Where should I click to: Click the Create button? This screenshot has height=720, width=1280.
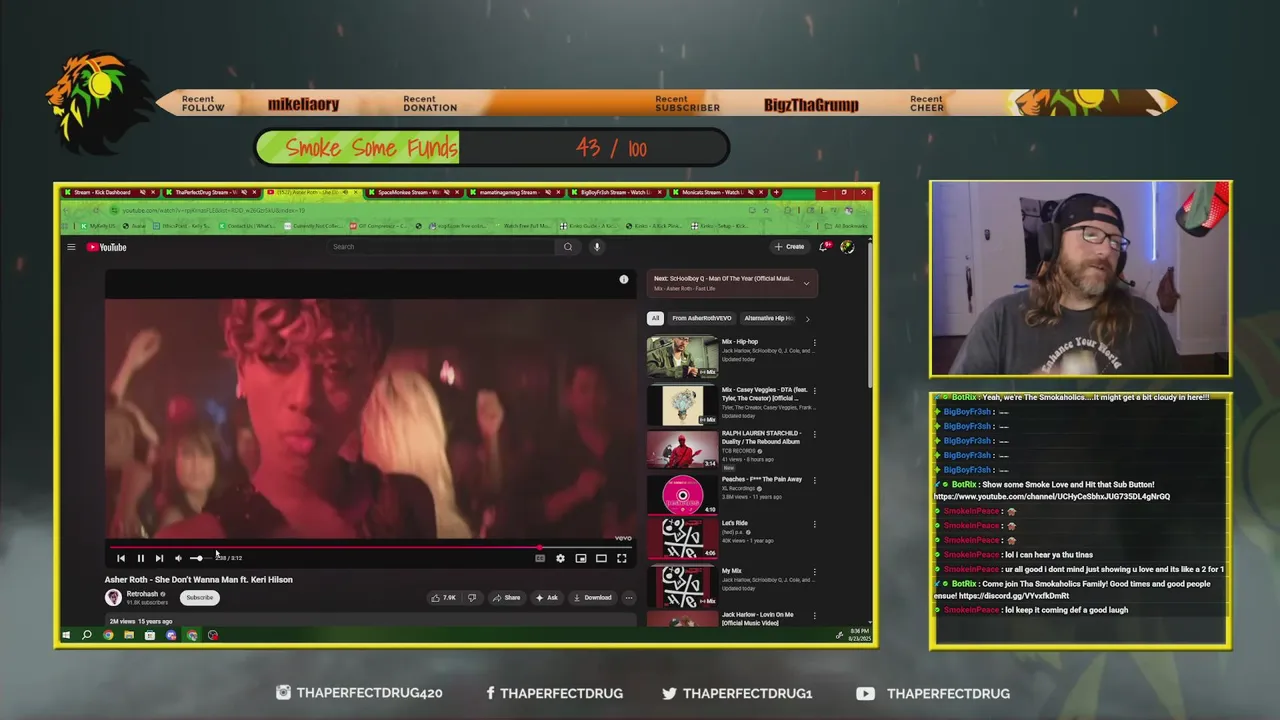[x=790, y=247]
